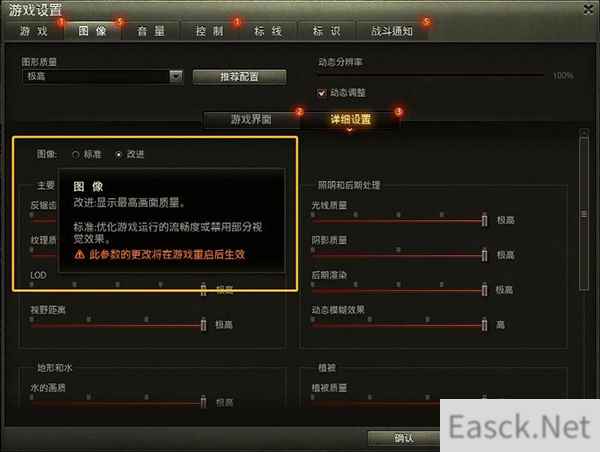Click the 光线质量 slider handle
600x452 pixels.
(x=484, y=220)
